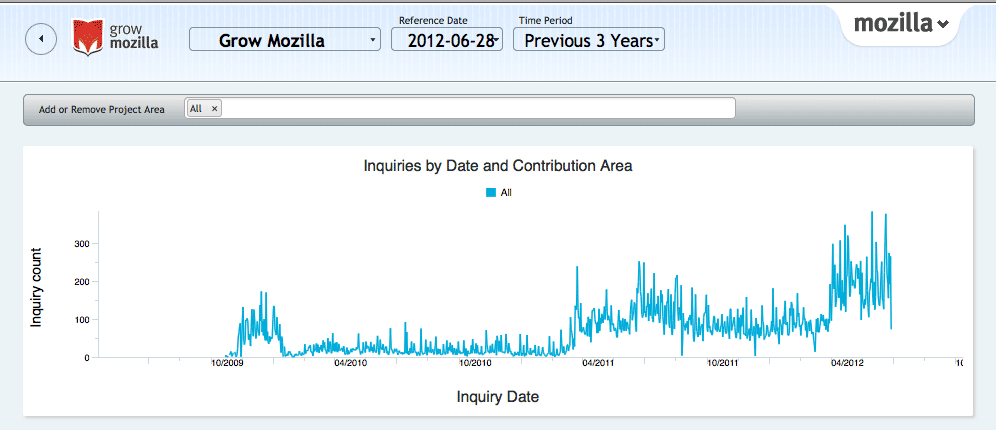Open the Grow Mozilla dashboard dropdown
Image resolution: width=996 pixels, height=430 pixels.
pyautogui.click(x=285, y=39)
